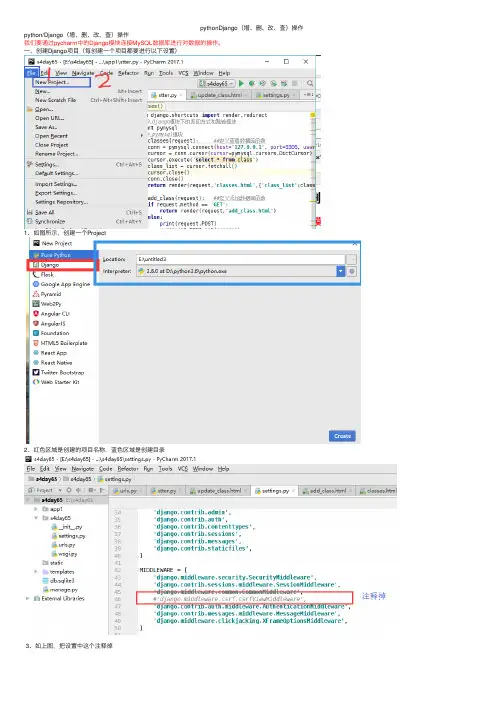Expand the templates folder
Viewport: 504px width, 713px height.
tap(36, 572)
